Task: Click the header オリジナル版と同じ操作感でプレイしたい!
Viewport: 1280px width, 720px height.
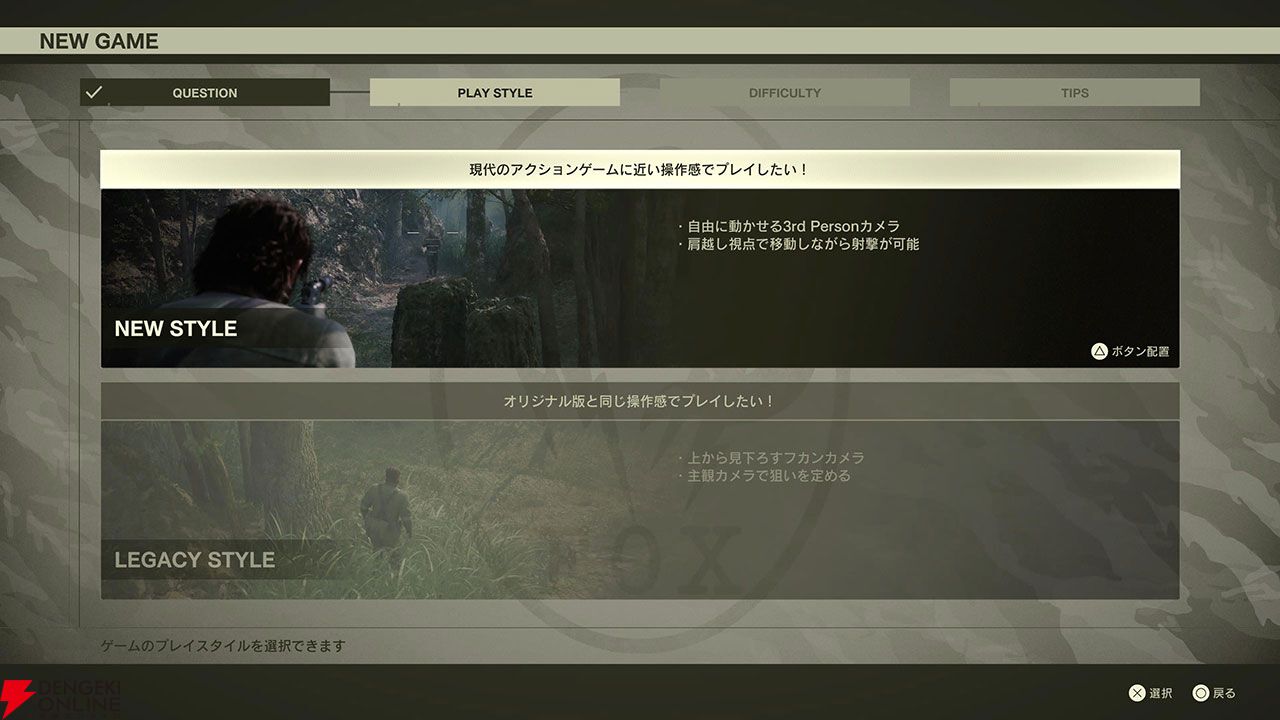Action: pyautogui.click(x=640, y=401)
